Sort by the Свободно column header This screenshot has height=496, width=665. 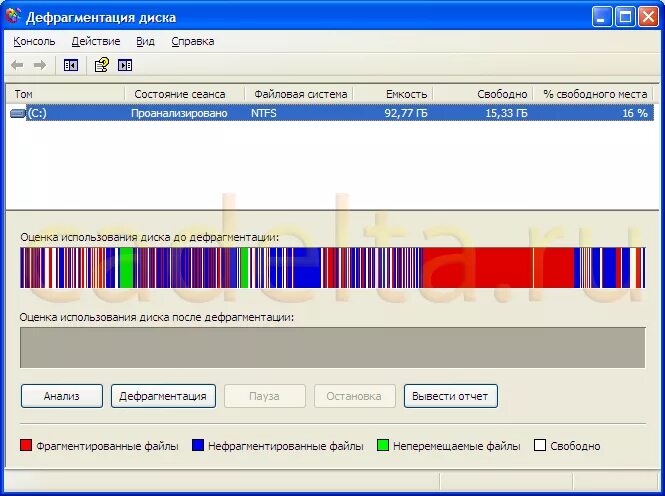[483, 94]
